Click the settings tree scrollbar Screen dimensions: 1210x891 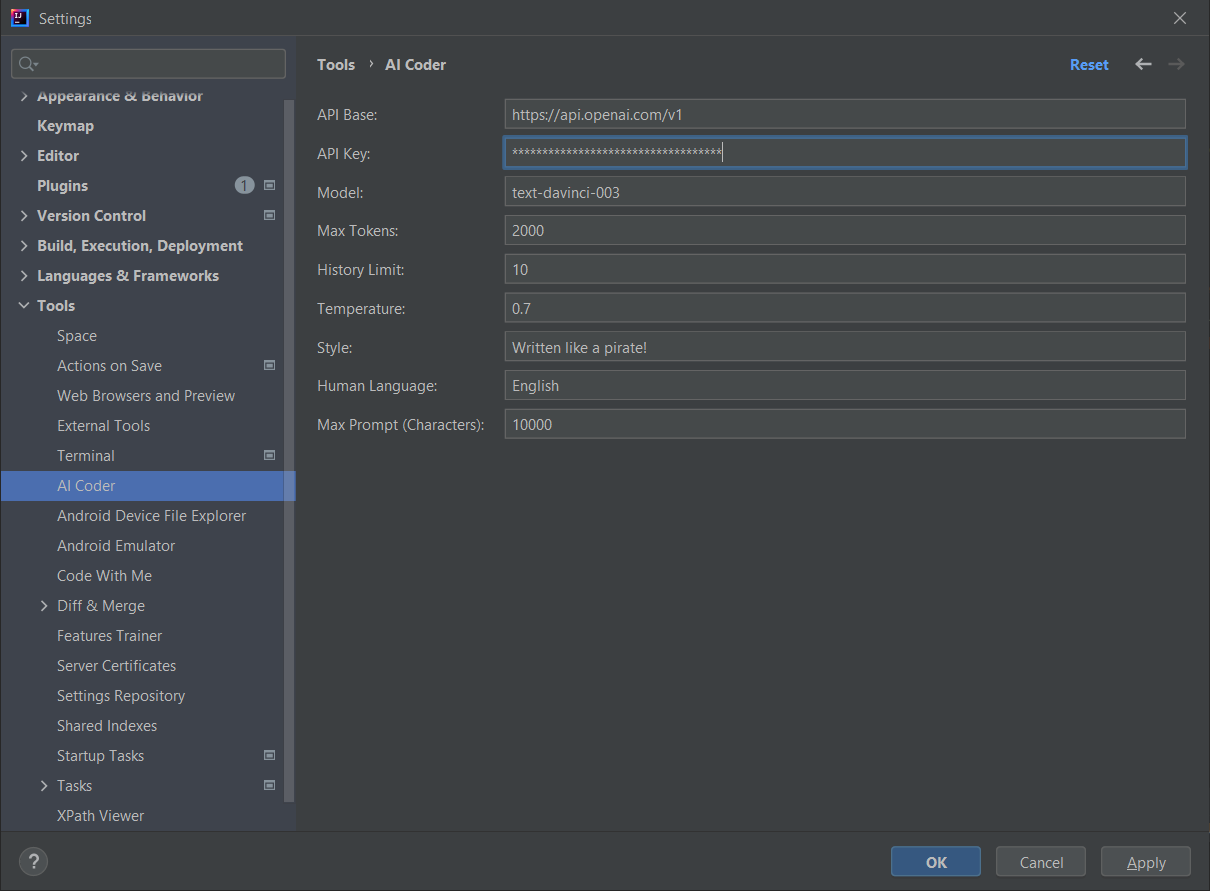[290, 450]
